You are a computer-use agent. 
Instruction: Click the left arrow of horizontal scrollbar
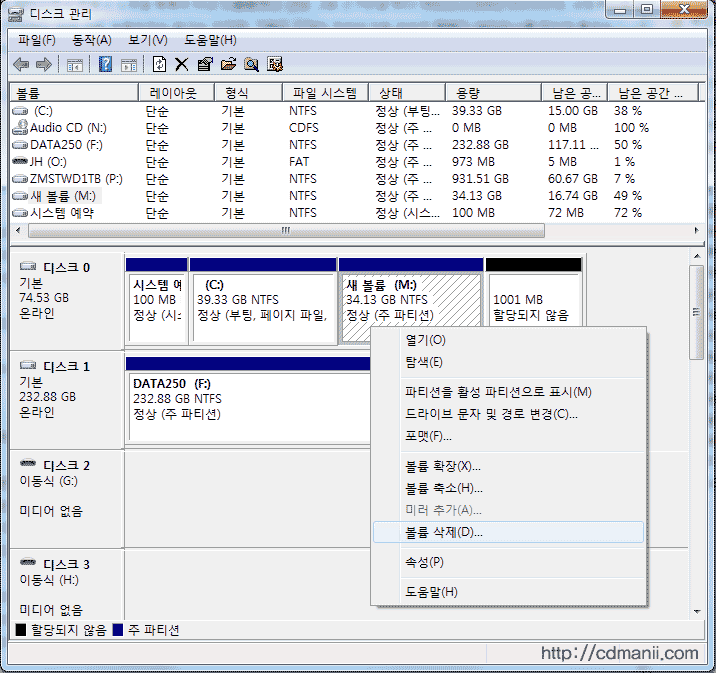tap(18, 231)
